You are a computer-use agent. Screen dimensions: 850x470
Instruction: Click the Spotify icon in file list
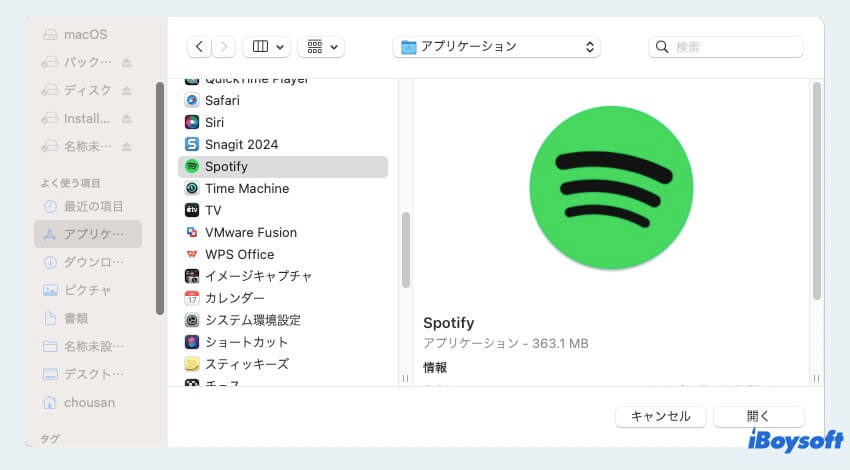pyautogui.click(x=192, y=166)
